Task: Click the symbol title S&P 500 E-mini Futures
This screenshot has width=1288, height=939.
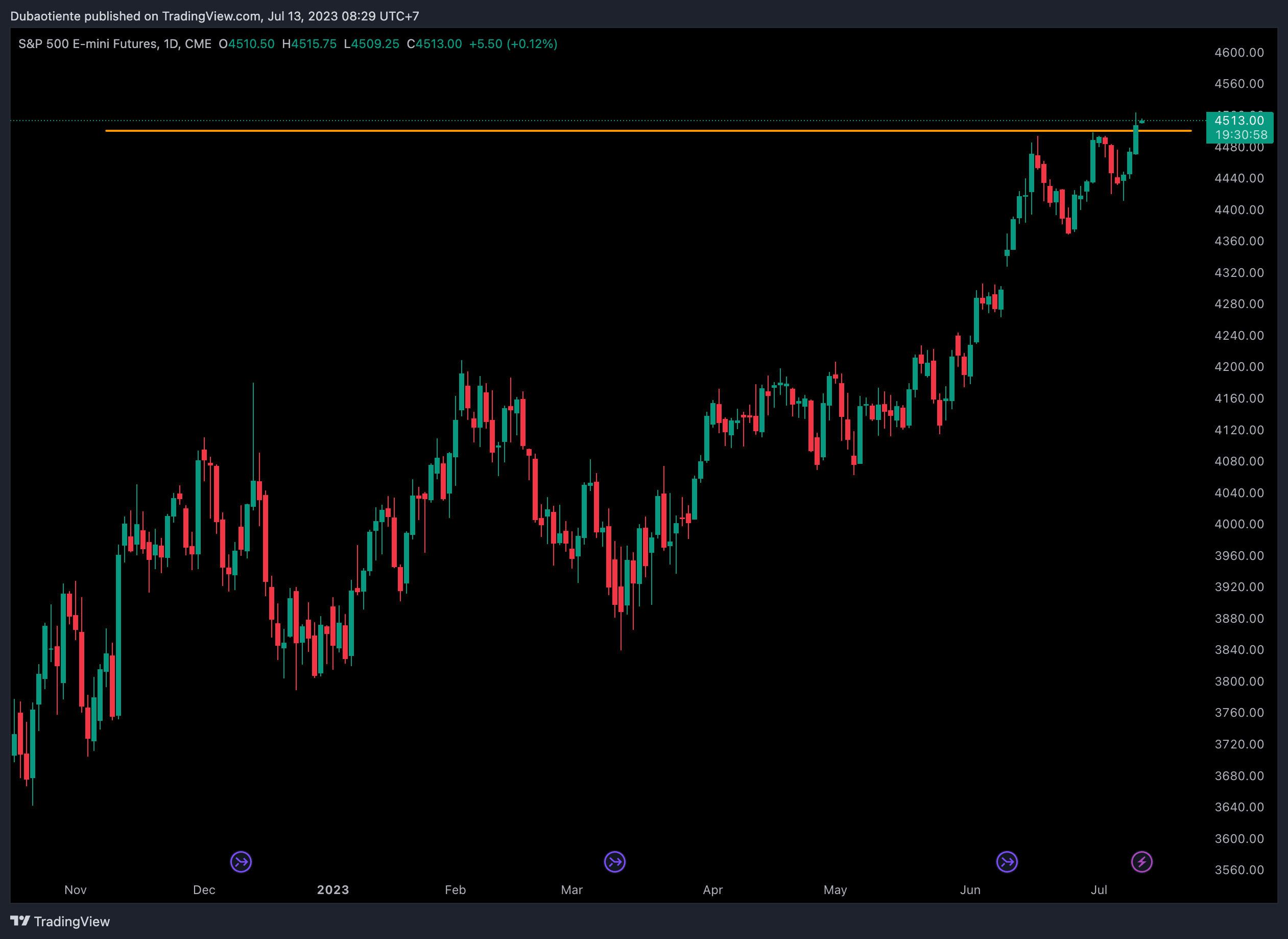Action: point(88,44)
